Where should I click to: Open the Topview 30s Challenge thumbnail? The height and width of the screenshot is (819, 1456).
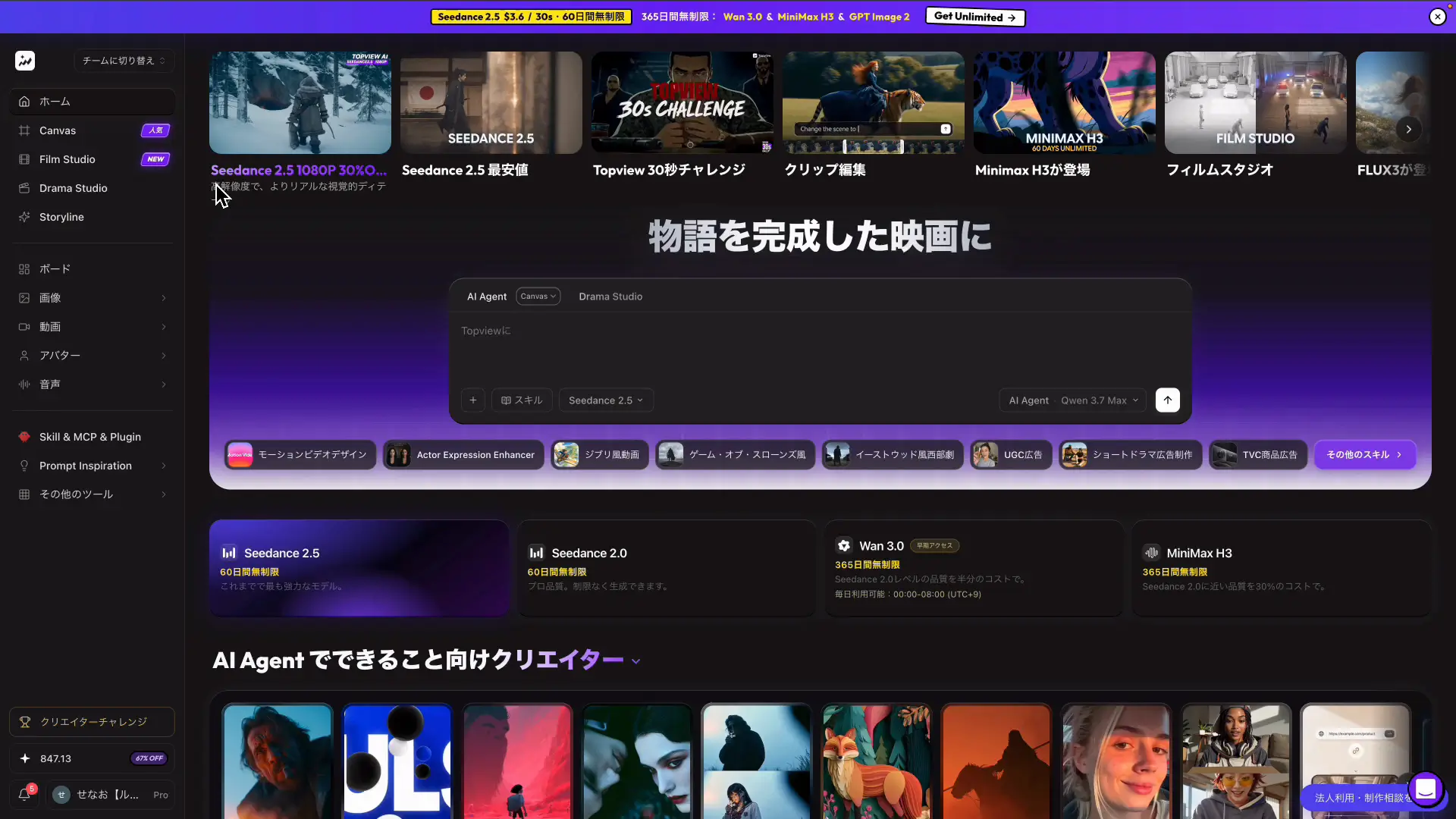point(682,102)
